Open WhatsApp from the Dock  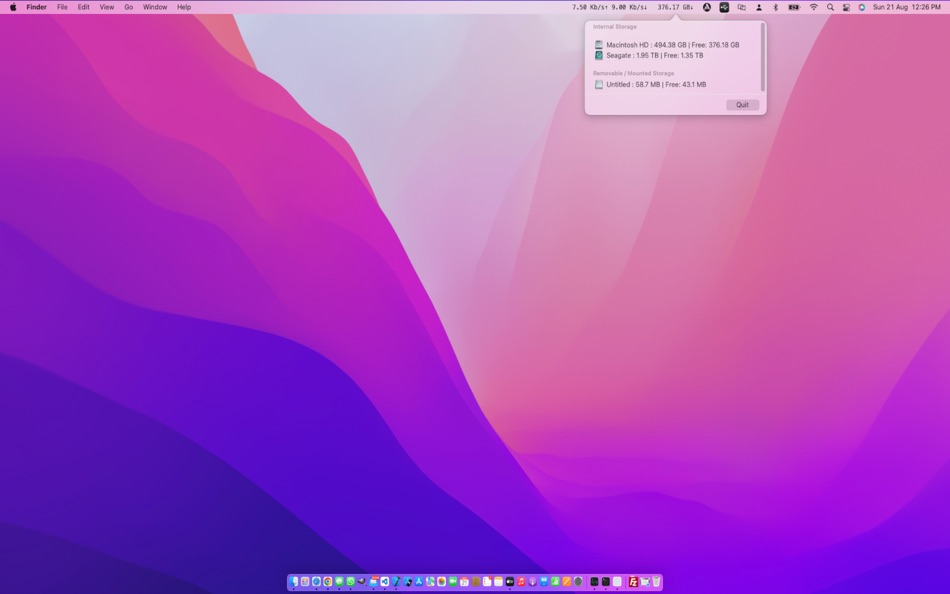pos(350,581)
